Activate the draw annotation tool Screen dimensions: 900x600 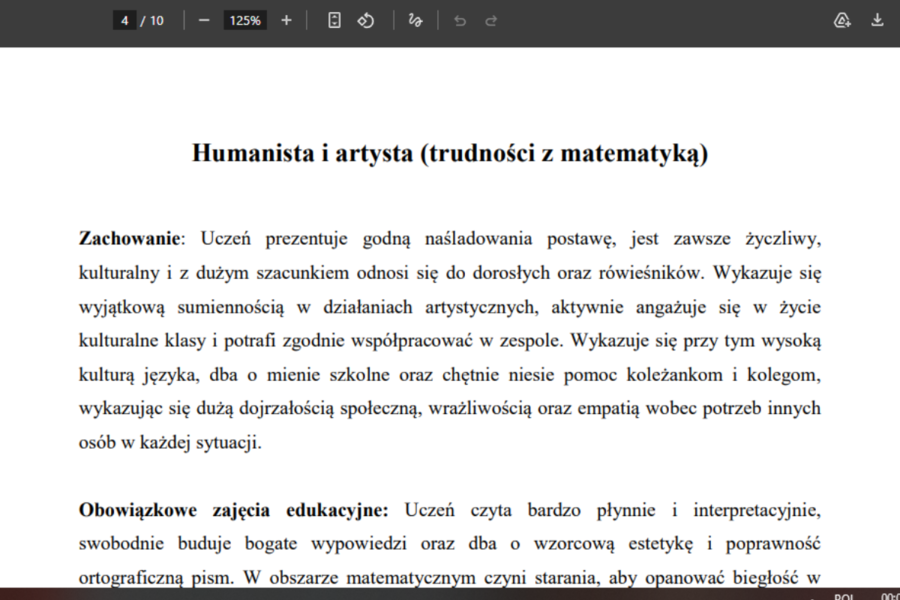415,21
